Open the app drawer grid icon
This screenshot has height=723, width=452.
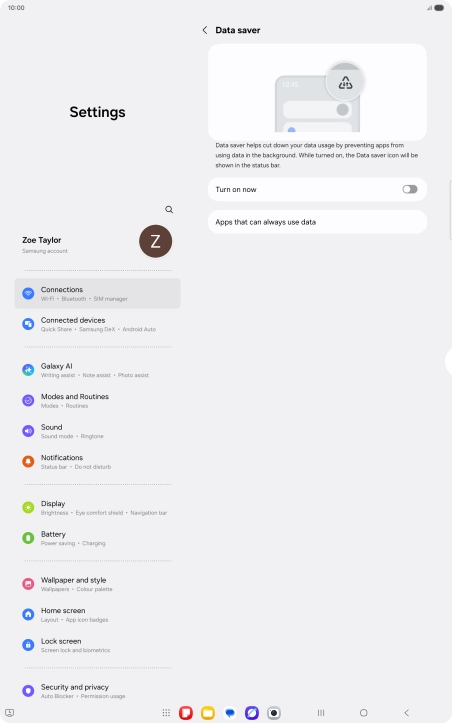pyautogui.click(x=167, y=713)
